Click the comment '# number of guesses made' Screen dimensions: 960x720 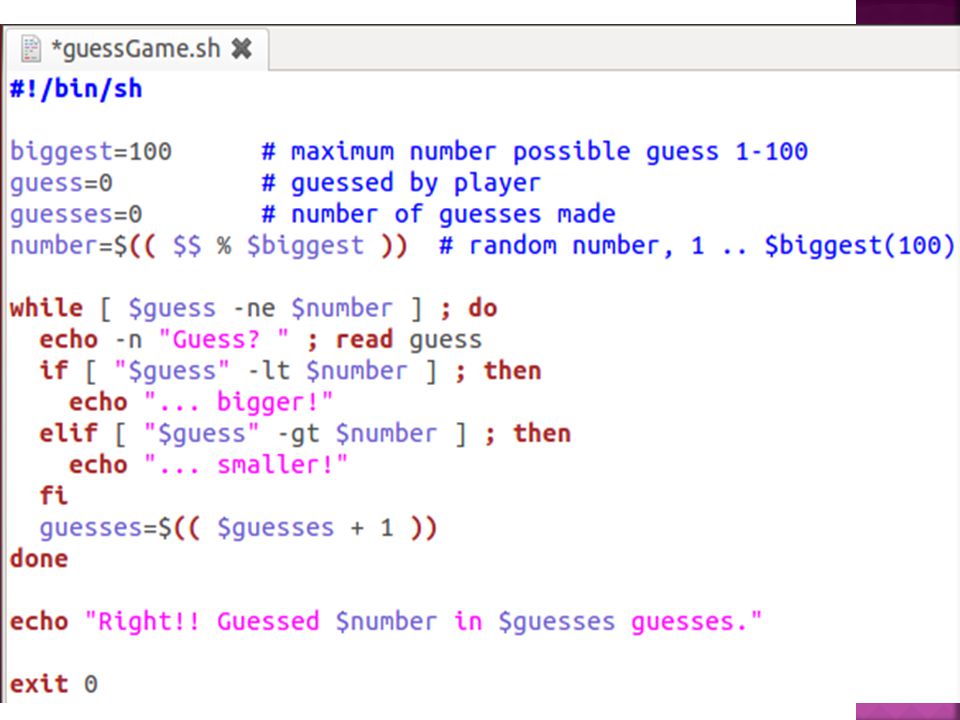pos(438,215)
